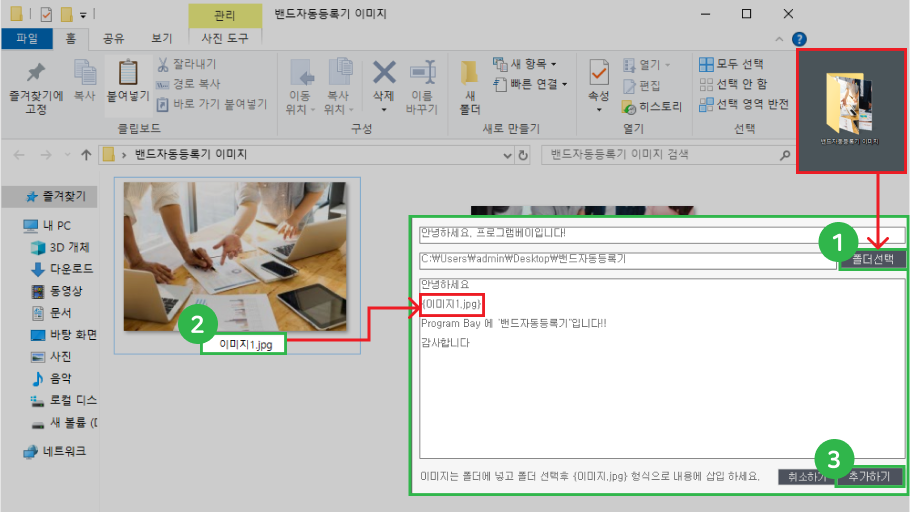Click the add button marked step 3
910x512 pixels.
[870, 476]
